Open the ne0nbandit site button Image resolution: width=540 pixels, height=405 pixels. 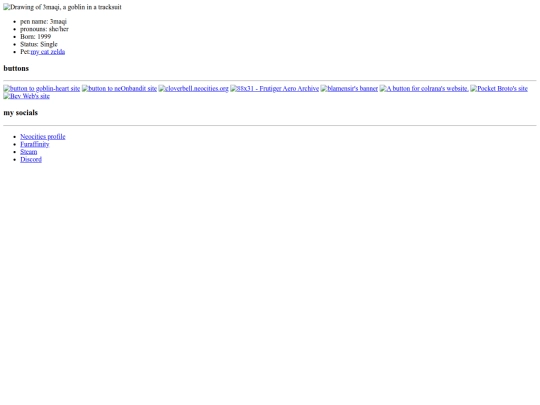click(119, 89)
